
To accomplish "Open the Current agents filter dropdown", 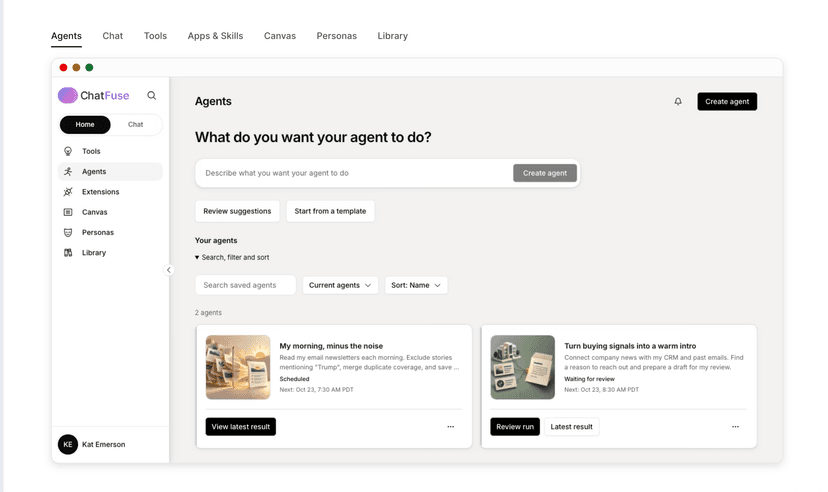I will click(340, 285).
